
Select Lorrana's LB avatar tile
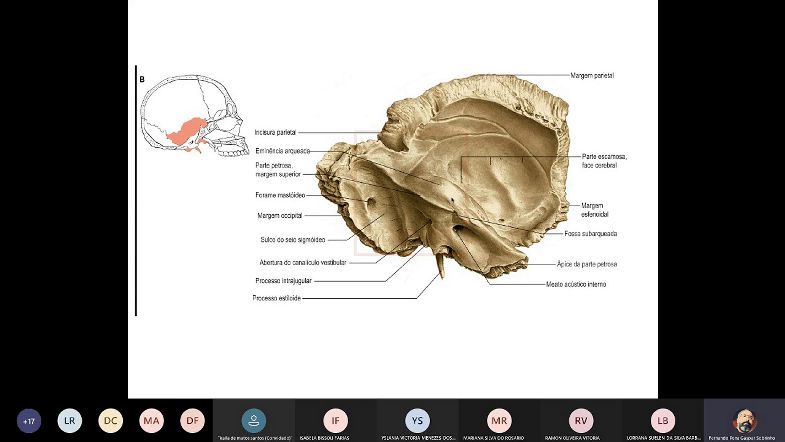pos(662,420)
